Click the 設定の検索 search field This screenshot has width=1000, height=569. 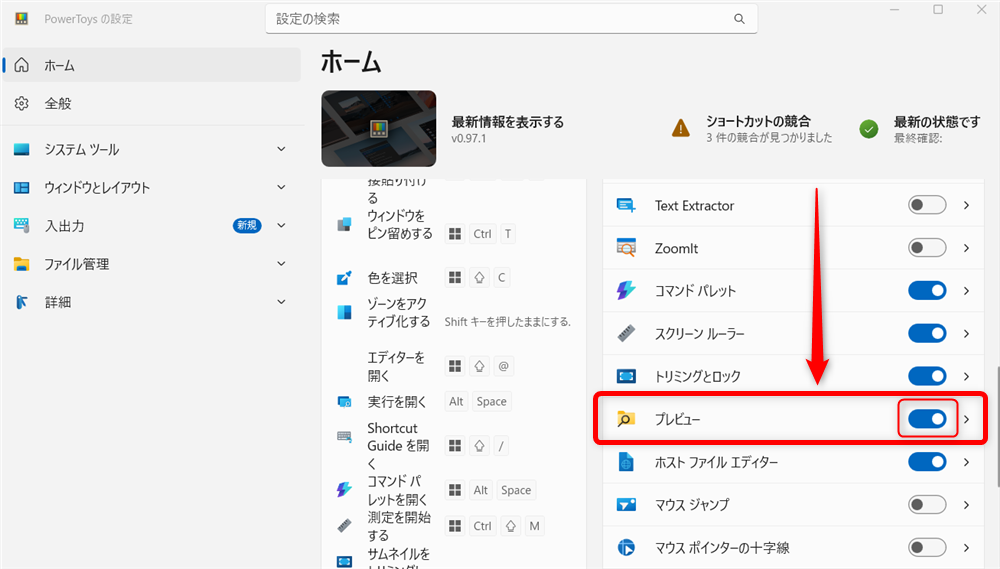[x=511, y=19]
